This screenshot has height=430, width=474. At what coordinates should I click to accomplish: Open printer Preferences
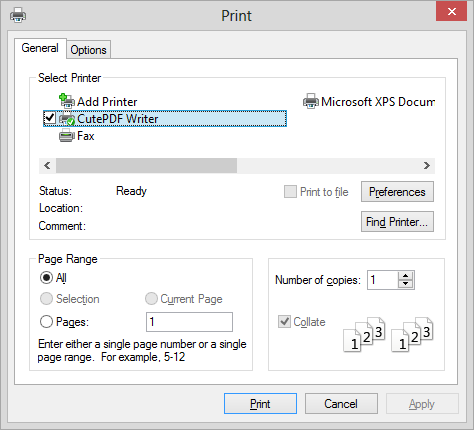(x=397, y=192)
